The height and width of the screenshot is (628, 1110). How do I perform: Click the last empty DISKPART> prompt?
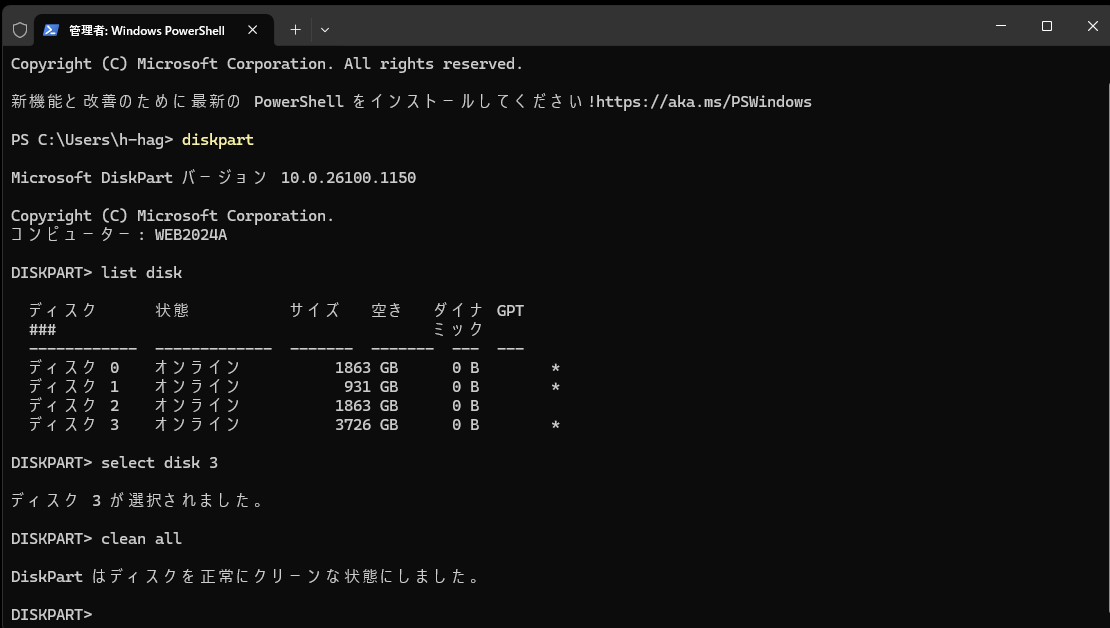pyautogui.click(x=52, y=615)
